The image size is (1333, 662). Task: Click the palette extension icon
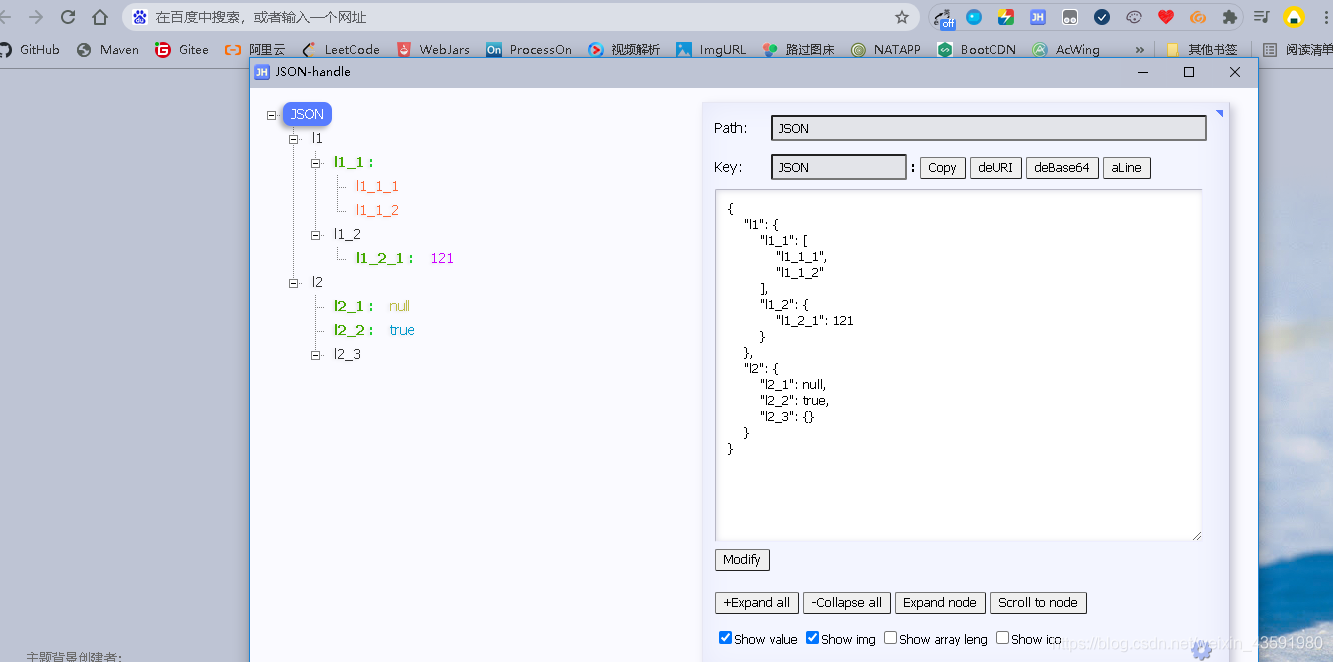(1134, 17)
